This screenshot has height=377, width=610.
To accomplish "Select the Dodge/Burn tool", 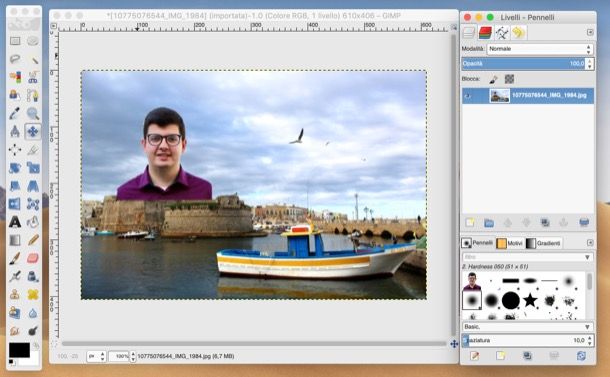I will [33, 331].
